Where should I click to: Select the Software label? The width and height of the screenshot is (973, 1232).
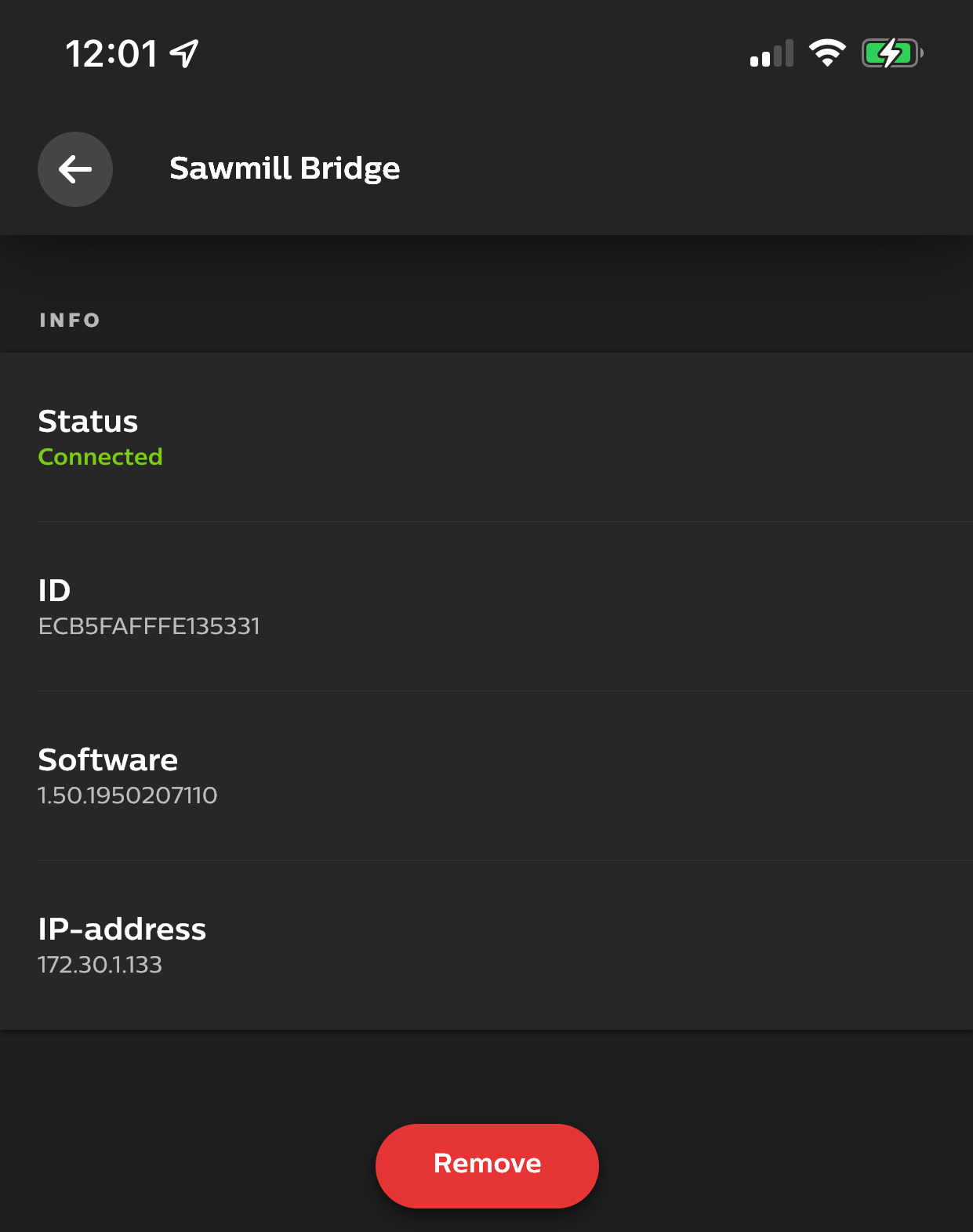click(108, 760)
